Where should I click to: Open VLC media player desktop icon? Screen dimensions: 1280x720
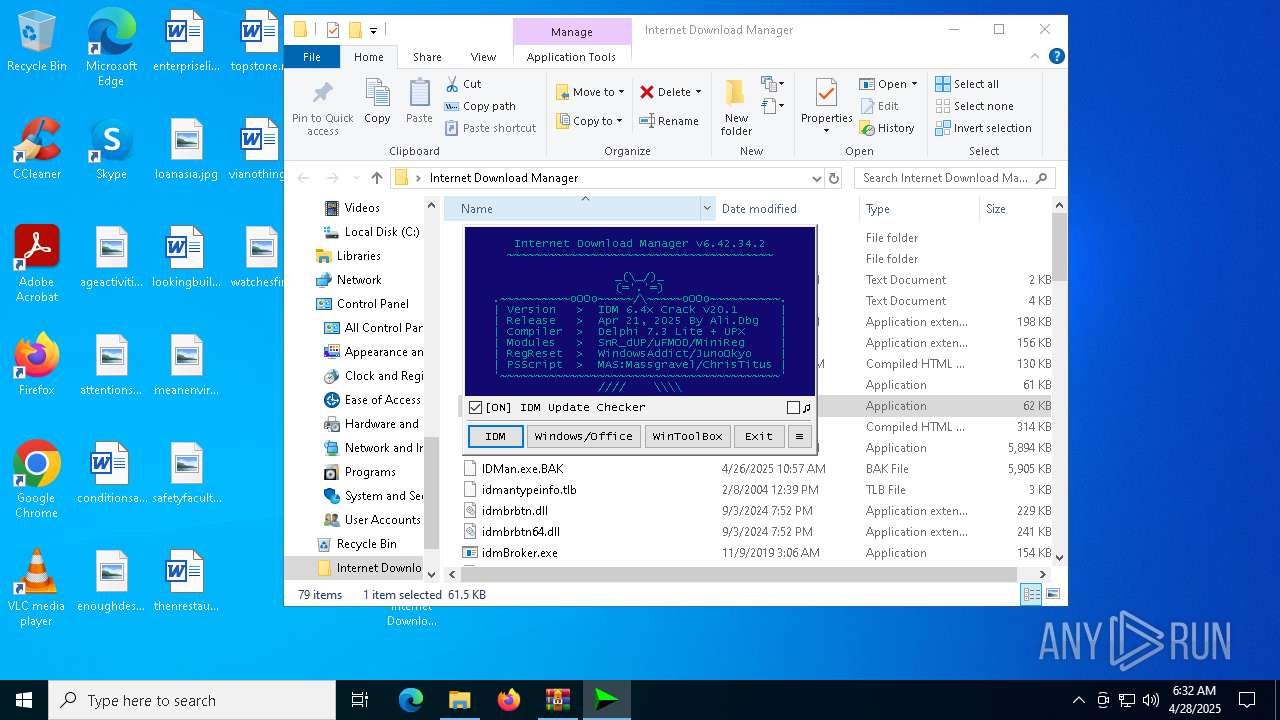[36, 587]
